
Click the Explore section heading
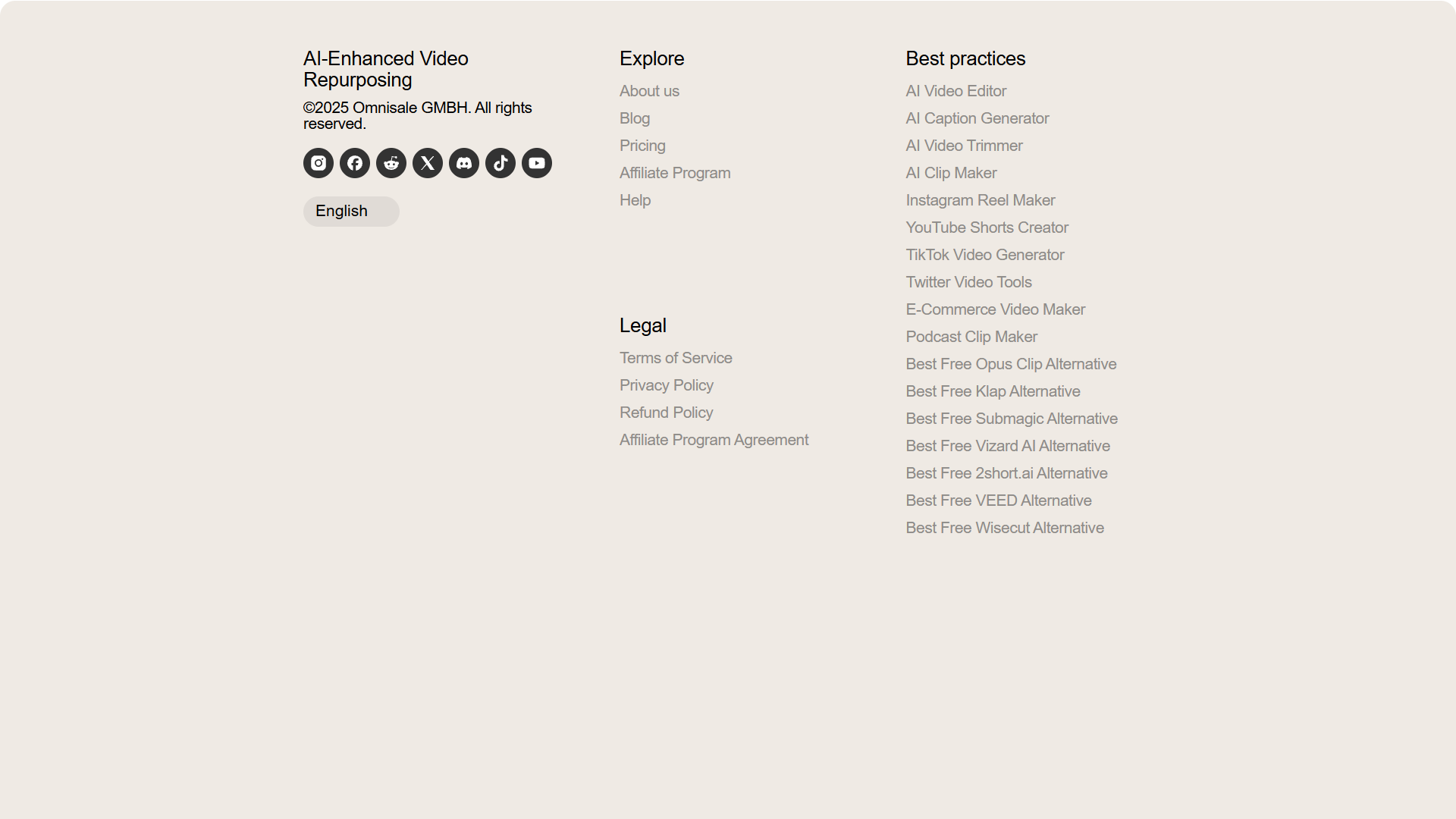click(x=651, y=58)
